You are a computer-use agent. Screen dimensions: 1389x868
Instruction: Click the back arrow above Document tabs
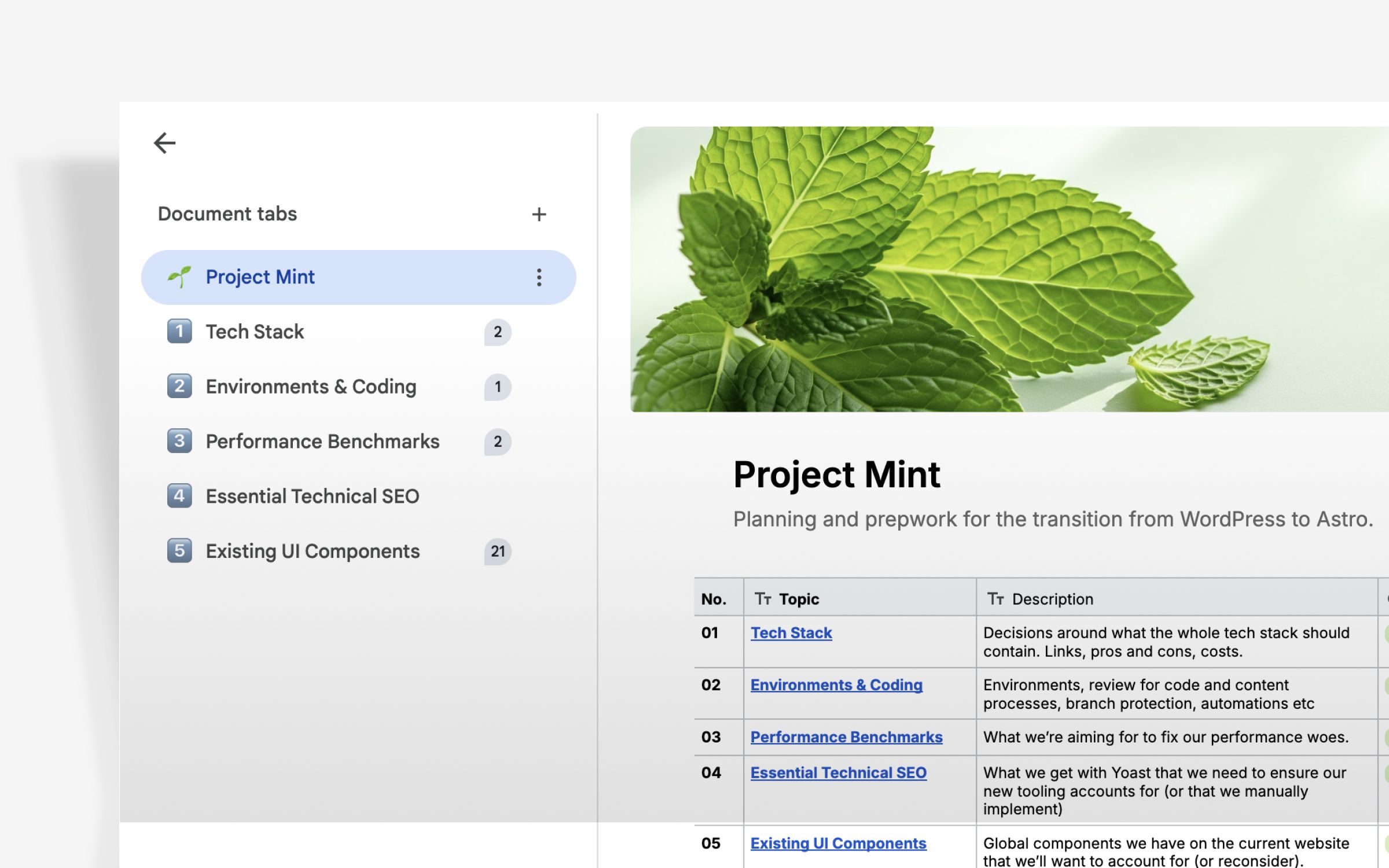tap(164, 143)
